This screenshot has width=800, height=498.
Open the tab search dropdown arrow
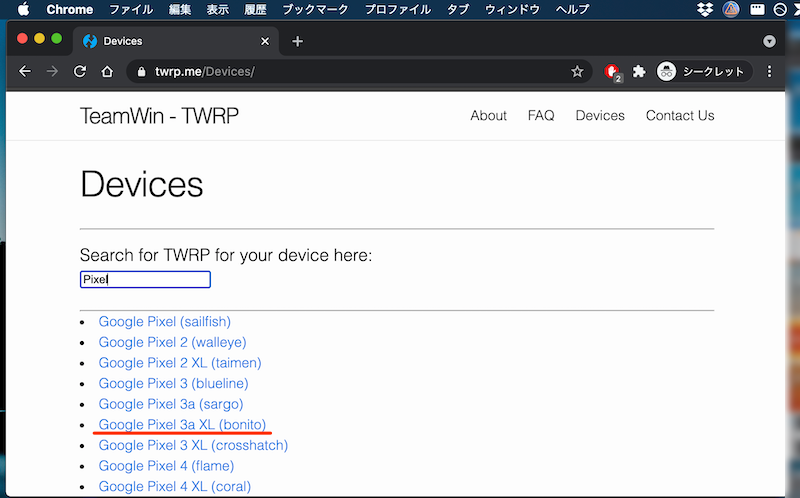[x=769, y=41]
